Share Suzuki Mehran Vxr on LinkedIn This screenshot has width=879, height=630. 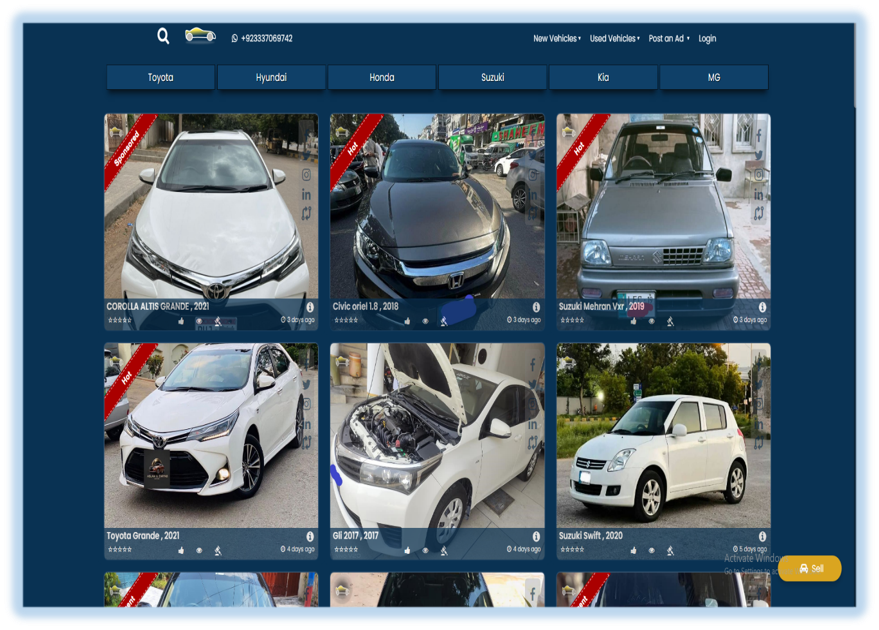758,194
